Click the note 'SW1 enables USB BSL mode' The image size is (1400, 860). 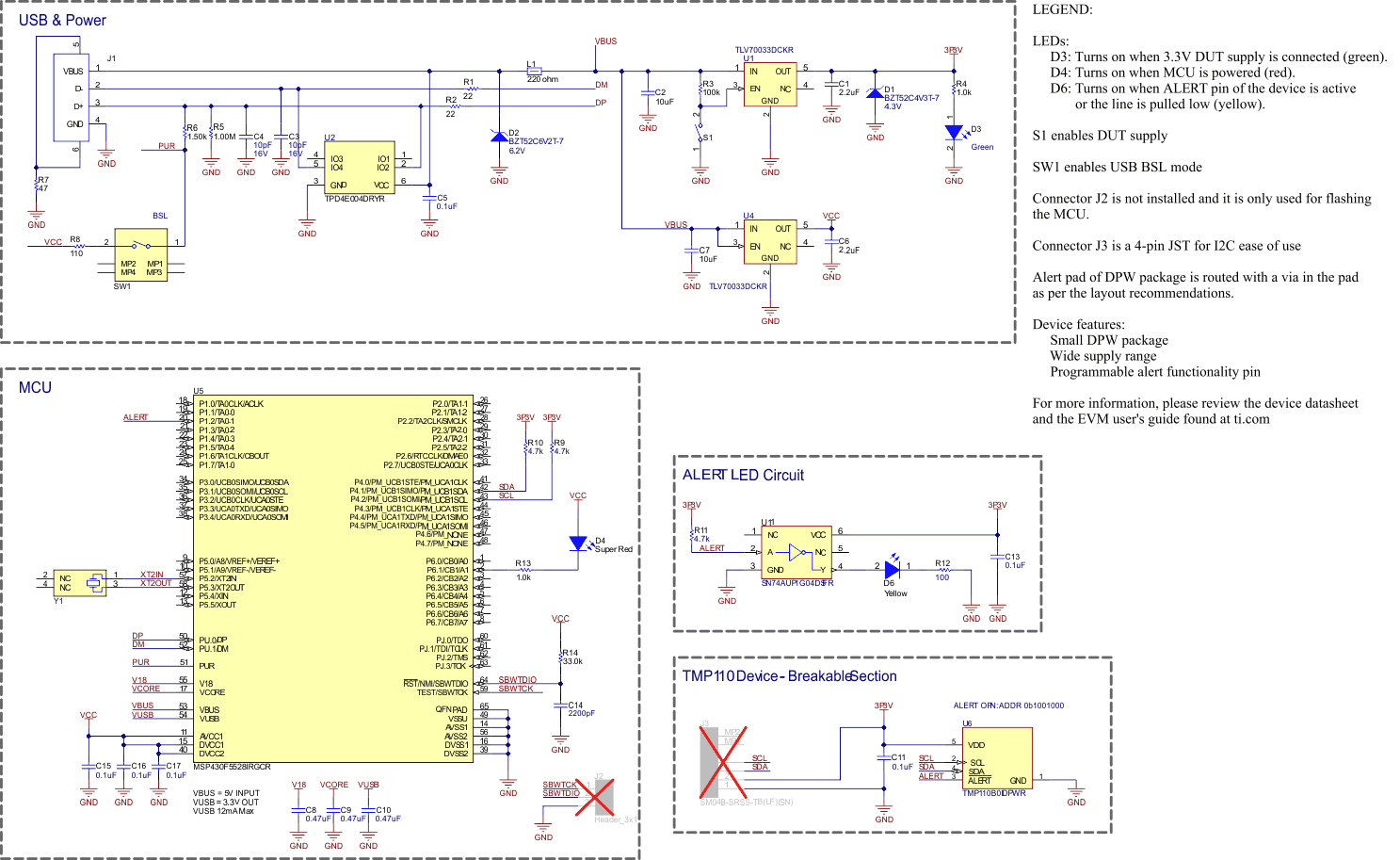coord(1117,167)
